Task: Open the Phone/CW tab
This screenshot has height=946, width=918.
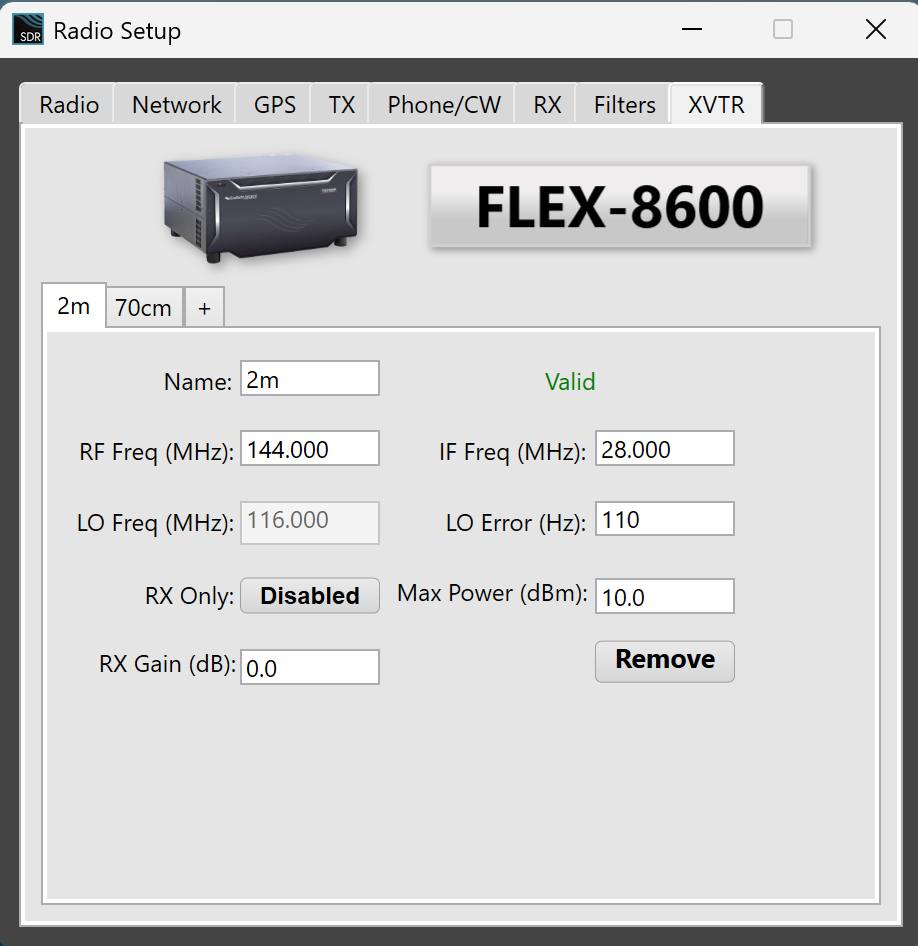Action: (x=443, y=105)
